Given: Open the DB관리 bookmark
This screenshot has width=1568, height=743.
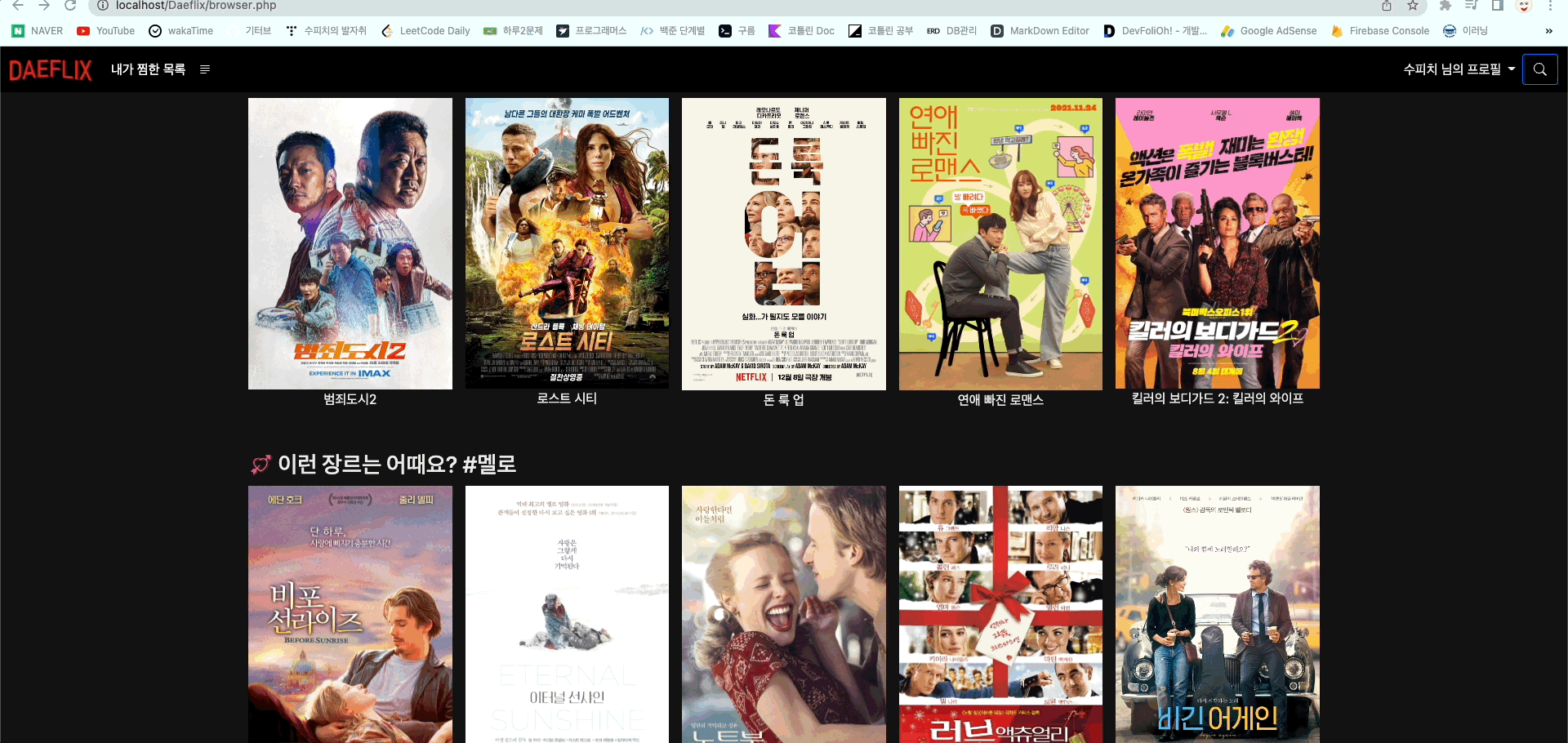Looking at the screenshot, I should [951, 31].
